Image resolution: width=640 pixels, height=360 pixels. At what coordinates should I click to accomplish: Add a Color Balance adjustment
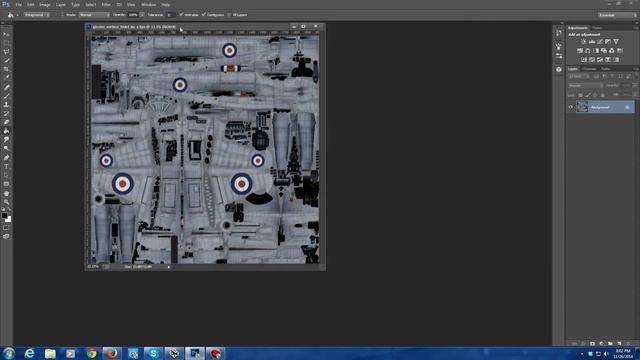click(588, 51)
